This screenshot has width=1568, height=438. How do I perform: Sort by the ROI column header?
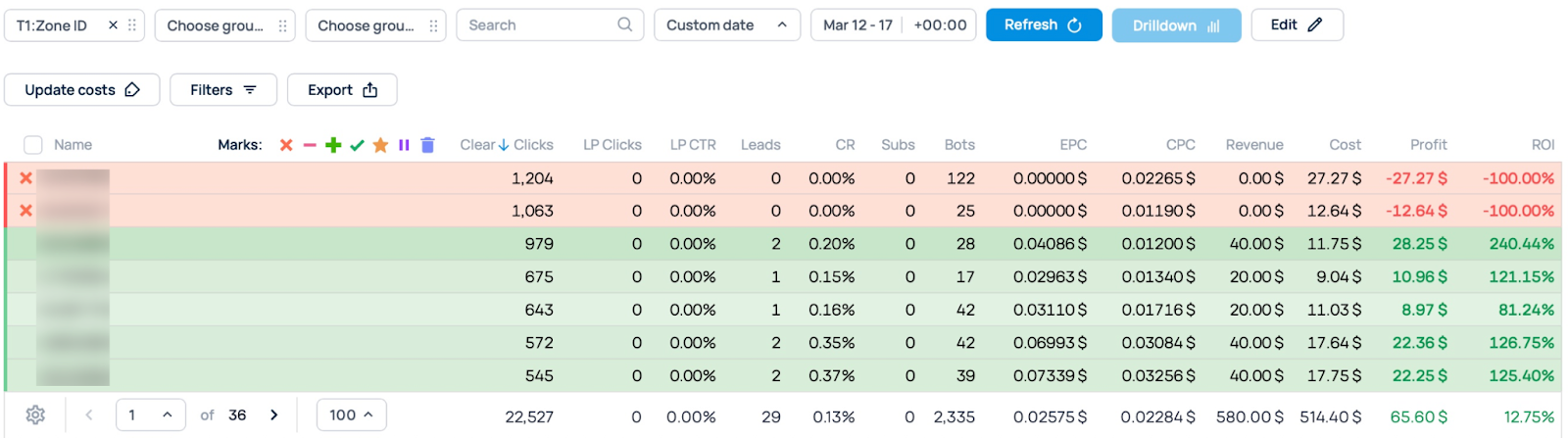coord(1543,145)
